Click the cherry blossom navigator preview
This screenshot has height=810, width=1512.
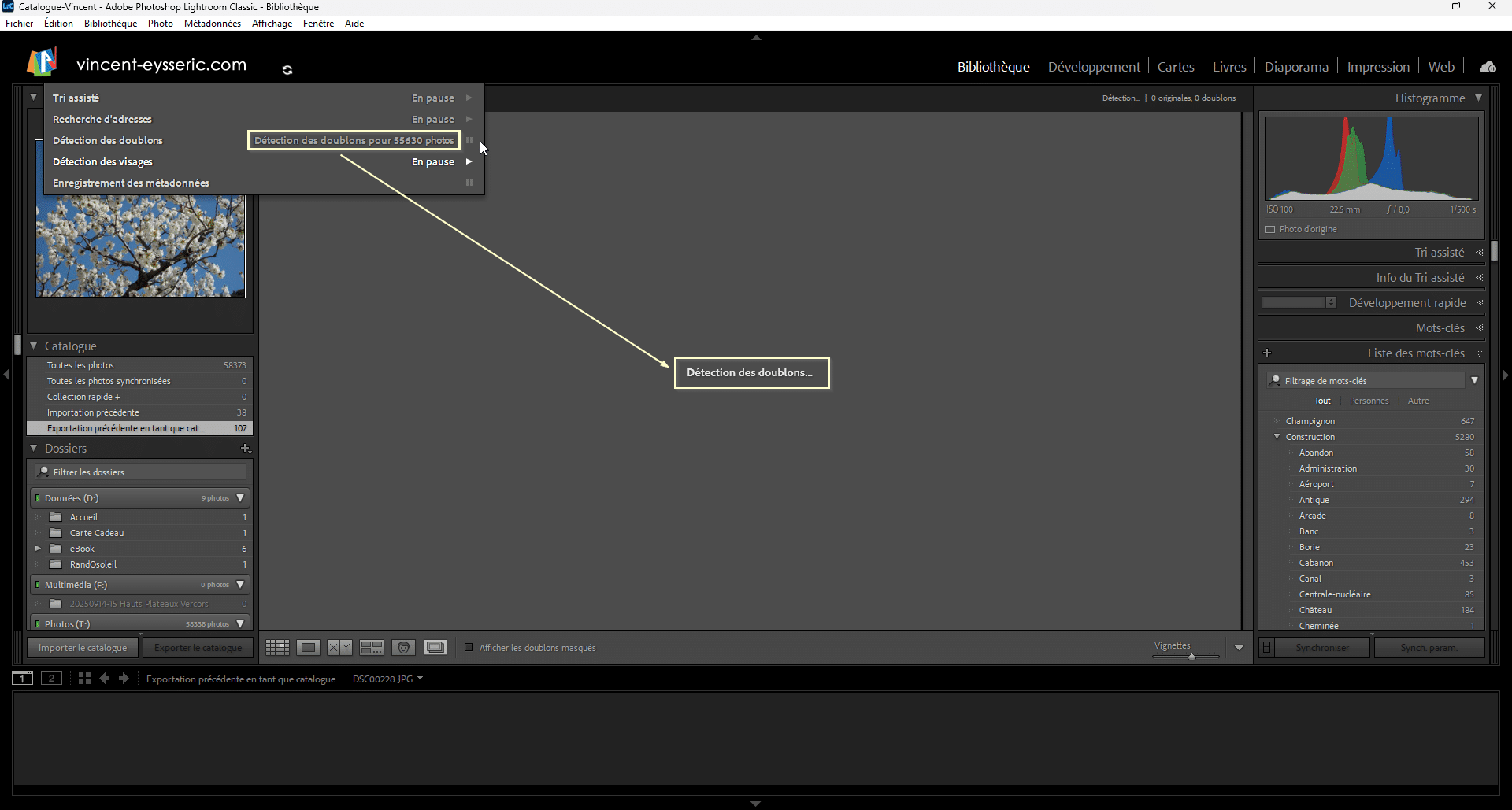tap(140, 246)
